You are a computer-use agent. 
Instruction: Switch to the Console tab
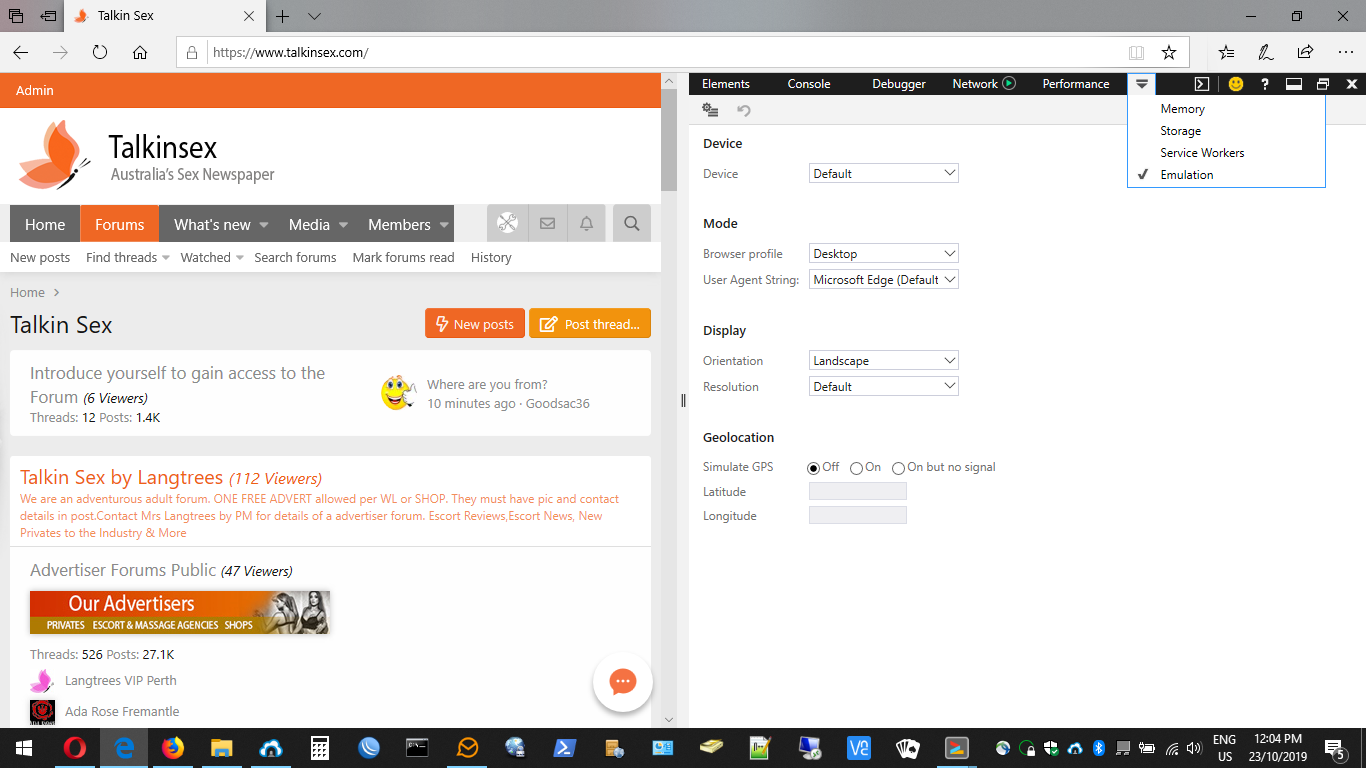(808, 84)
